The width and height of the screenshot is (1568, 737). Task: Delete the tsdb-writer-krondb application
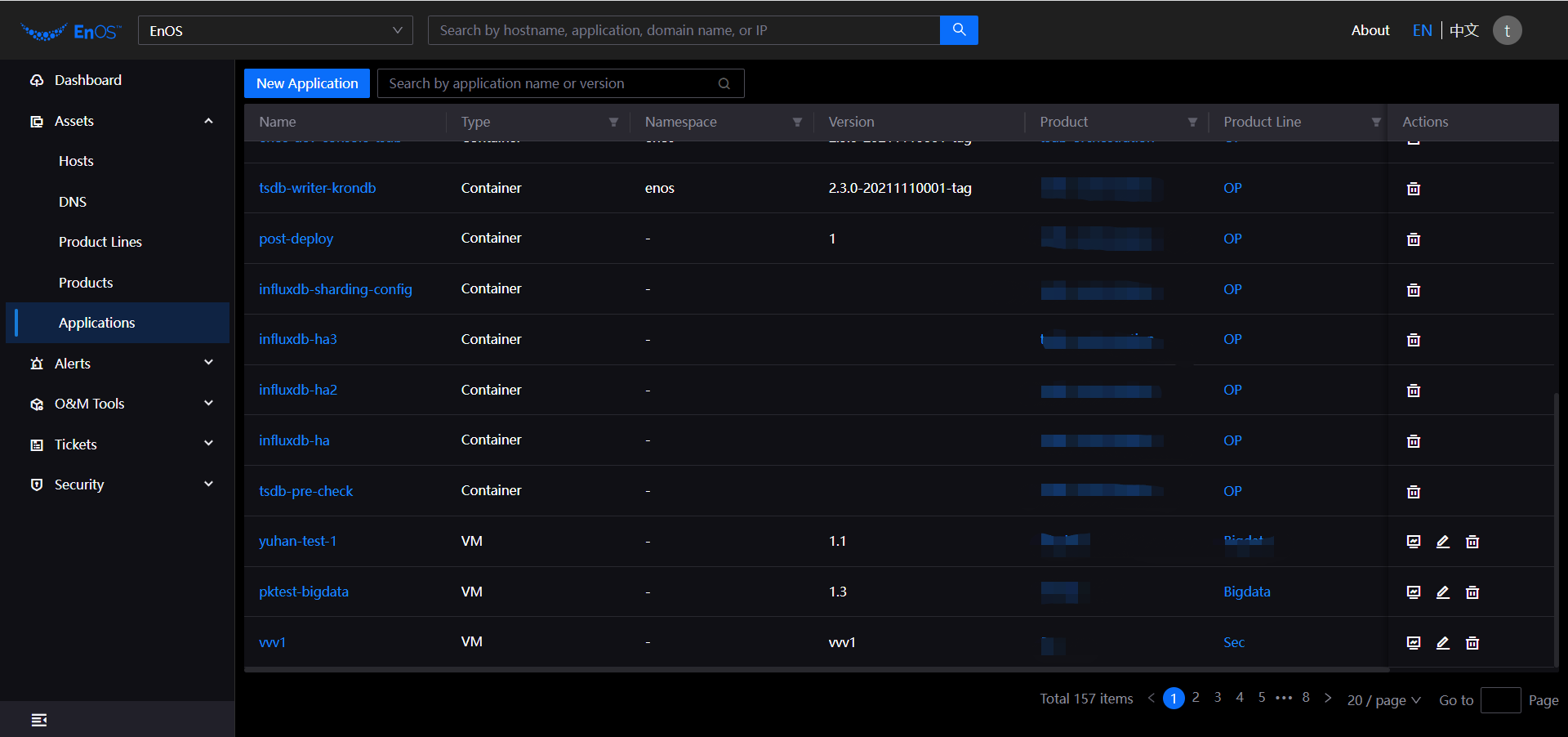pos(1414,189)
